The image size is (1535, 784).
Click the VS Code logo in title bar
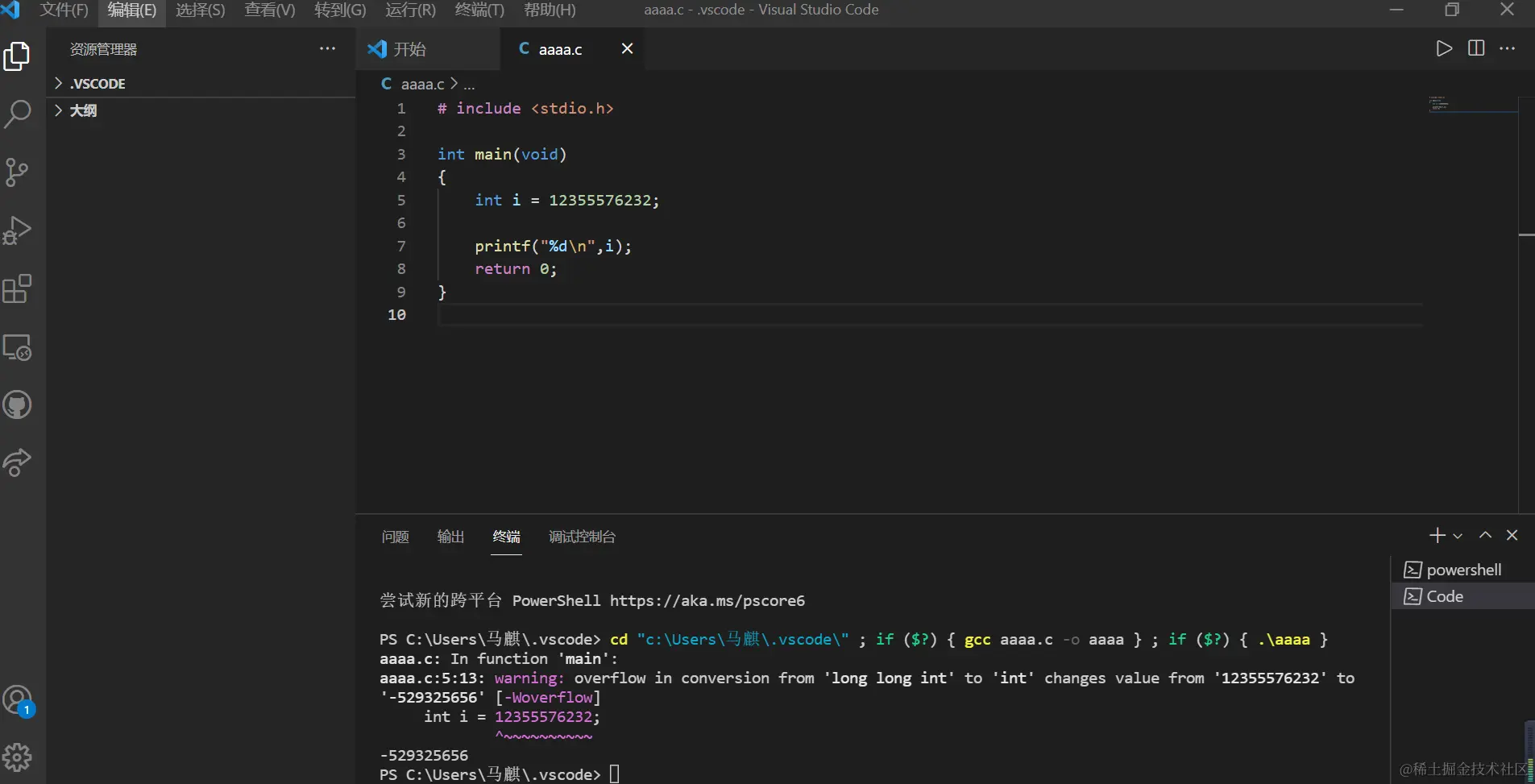tap(11, 10)
